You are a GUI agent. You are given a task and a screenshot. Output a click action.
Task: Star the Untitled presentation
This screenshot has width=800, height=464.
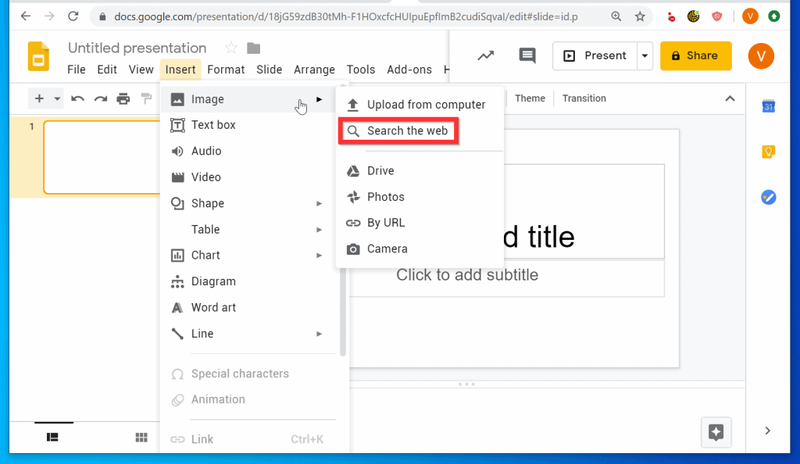tap(231, 48)
